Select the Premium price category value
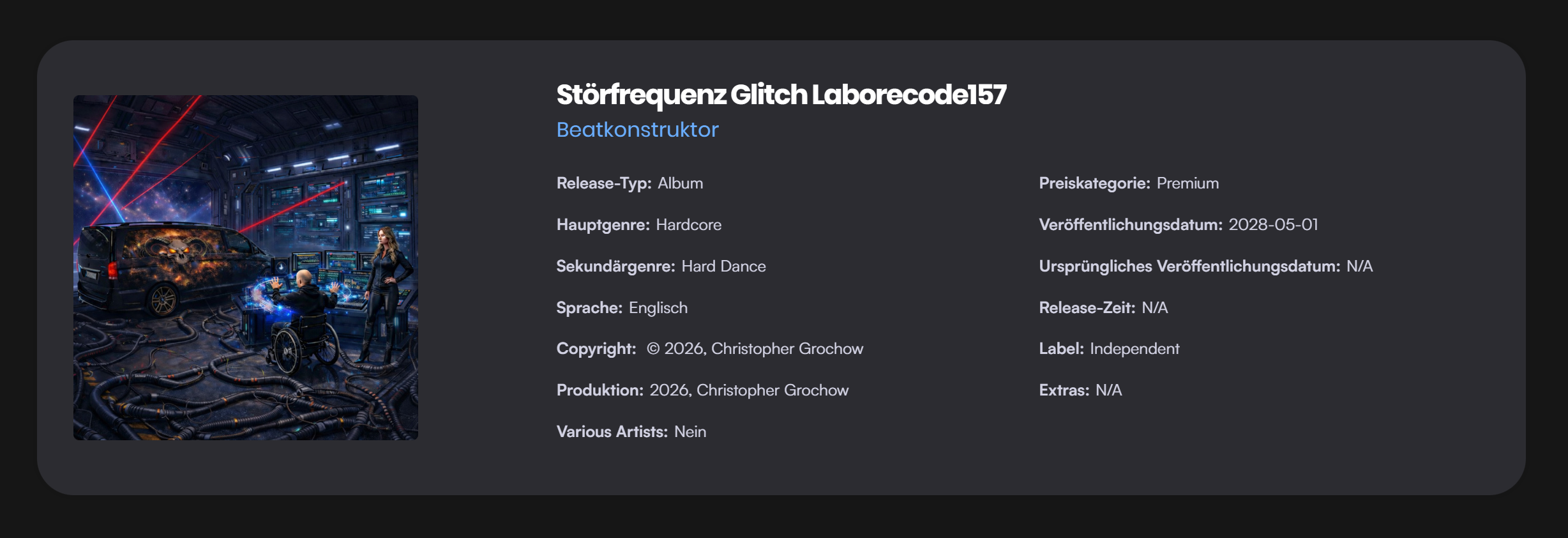This screenshot has width=1568, height=538. coord(1187,183)
